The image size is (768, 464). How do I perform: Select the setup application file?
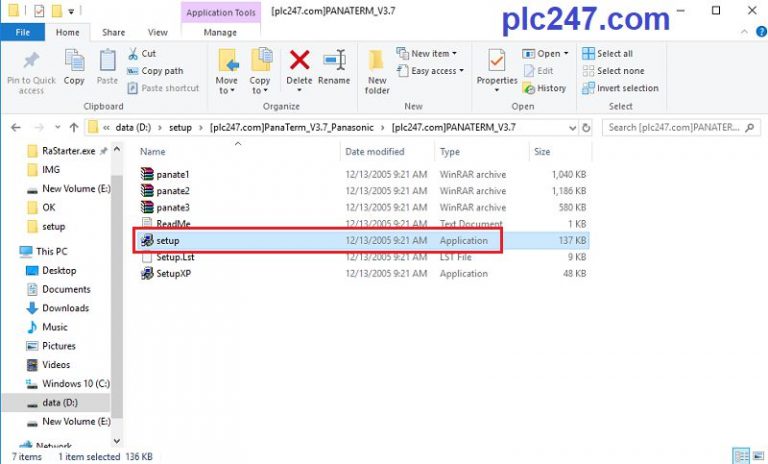362,240
